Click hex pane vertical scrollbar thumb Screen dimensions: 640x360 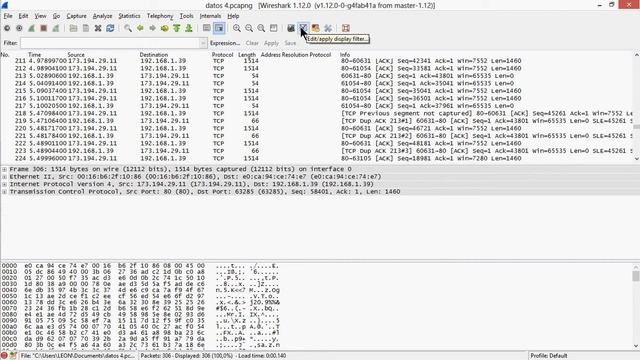[x=636, y=276]
